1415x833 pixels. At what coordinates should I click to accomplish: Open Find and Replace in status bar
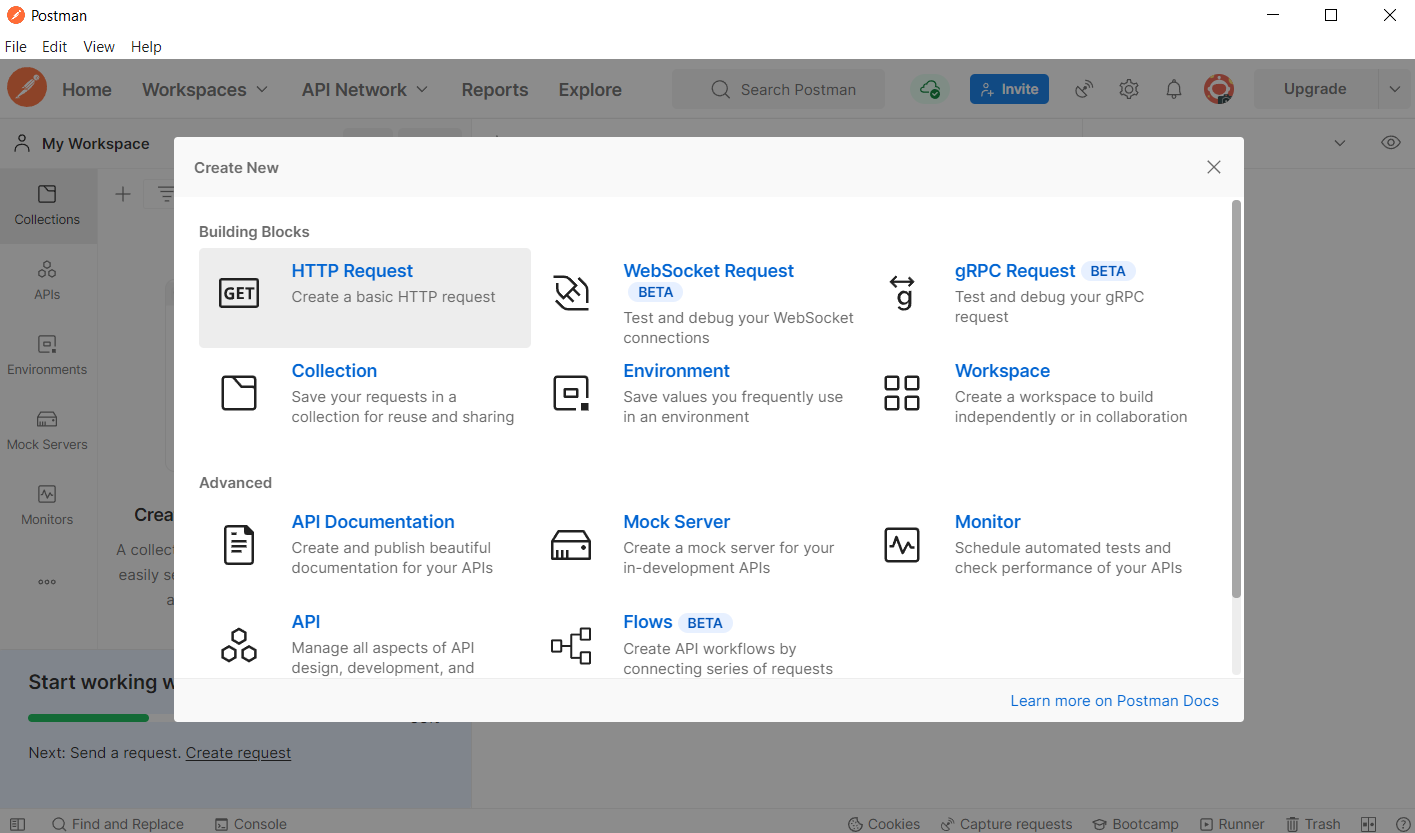117,824
